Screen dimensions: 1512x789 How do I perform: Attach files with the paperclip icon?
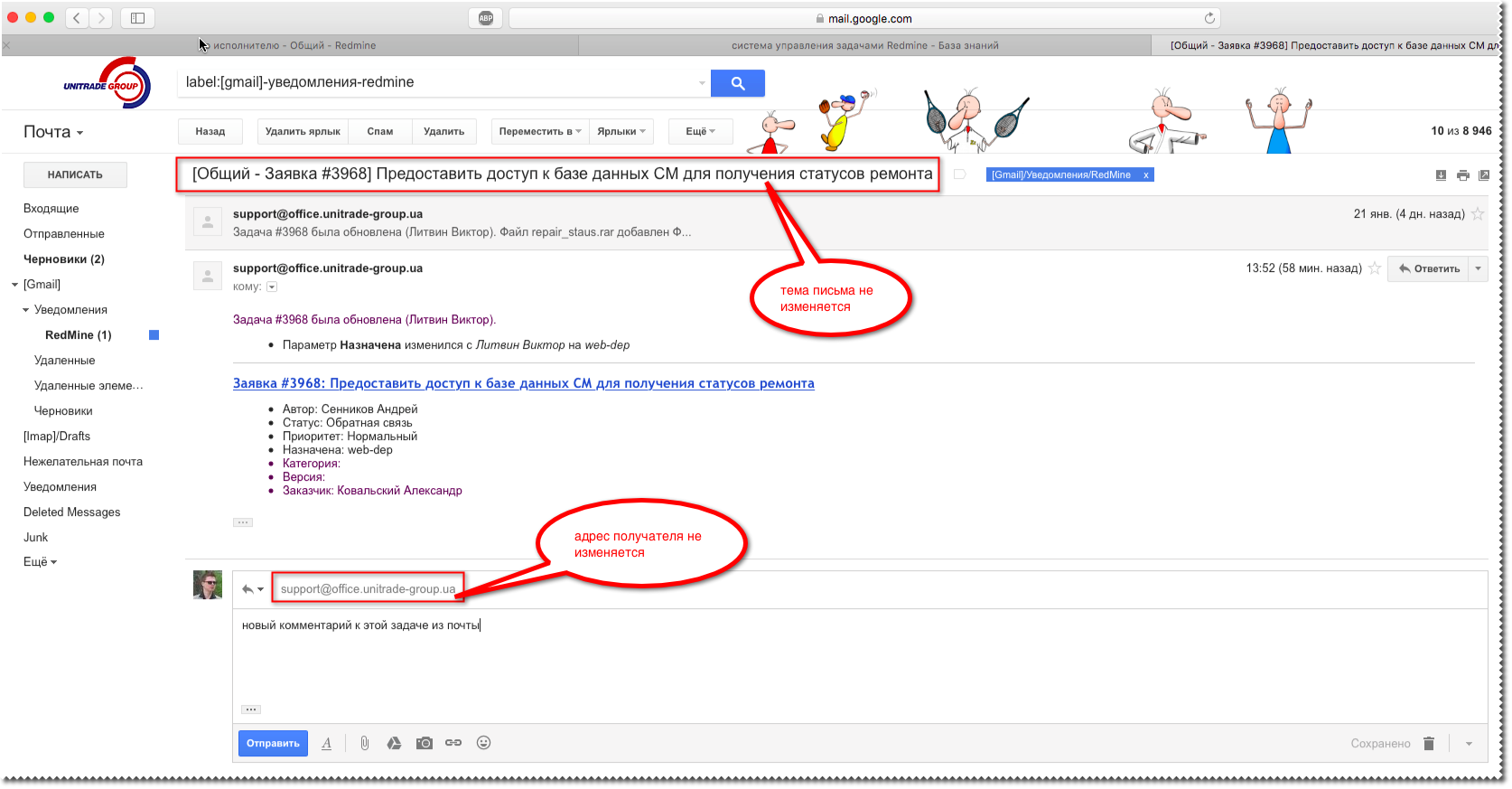(x=364, y=743)
